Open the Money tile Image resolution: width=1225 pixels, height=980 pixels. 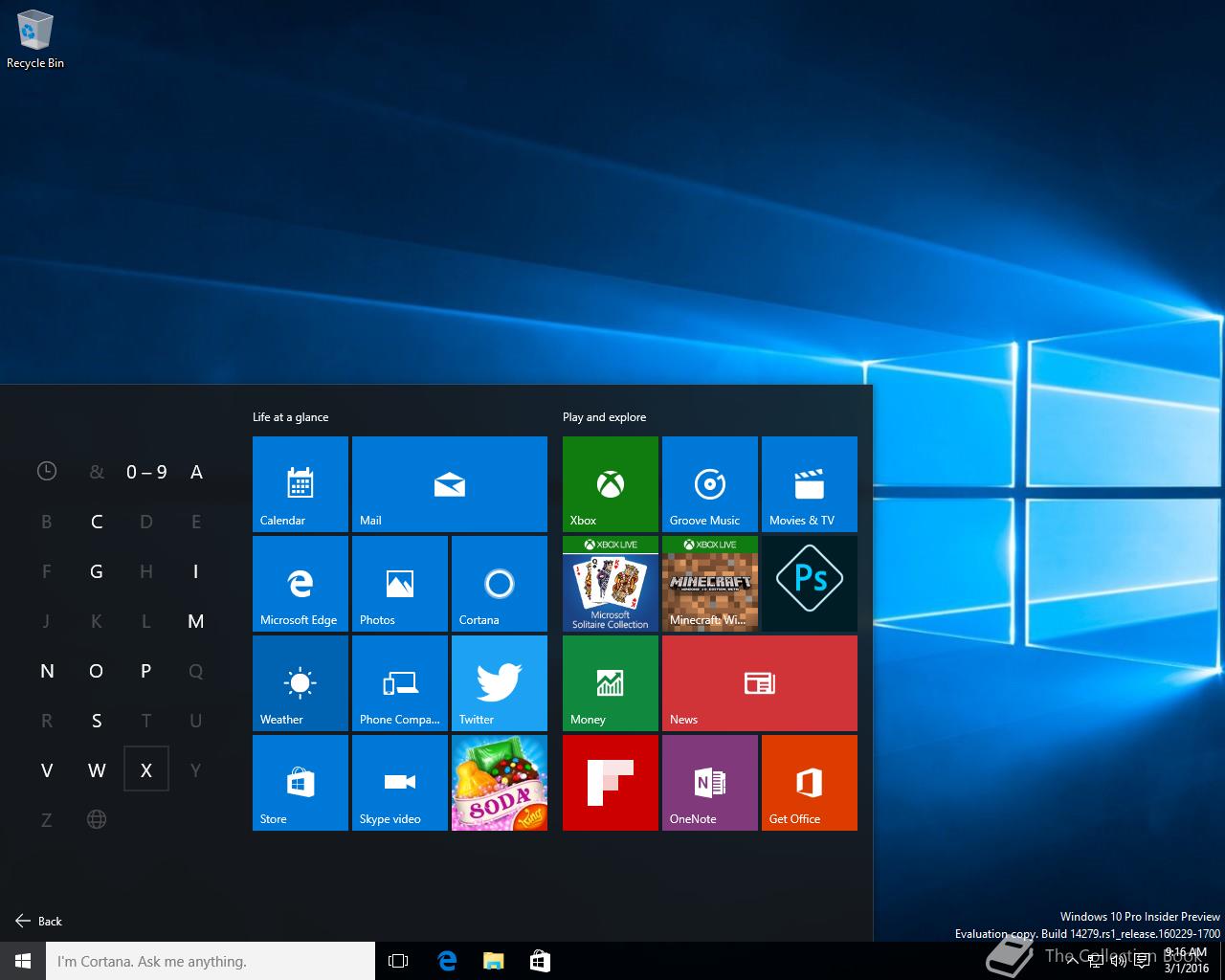[611, 683]
